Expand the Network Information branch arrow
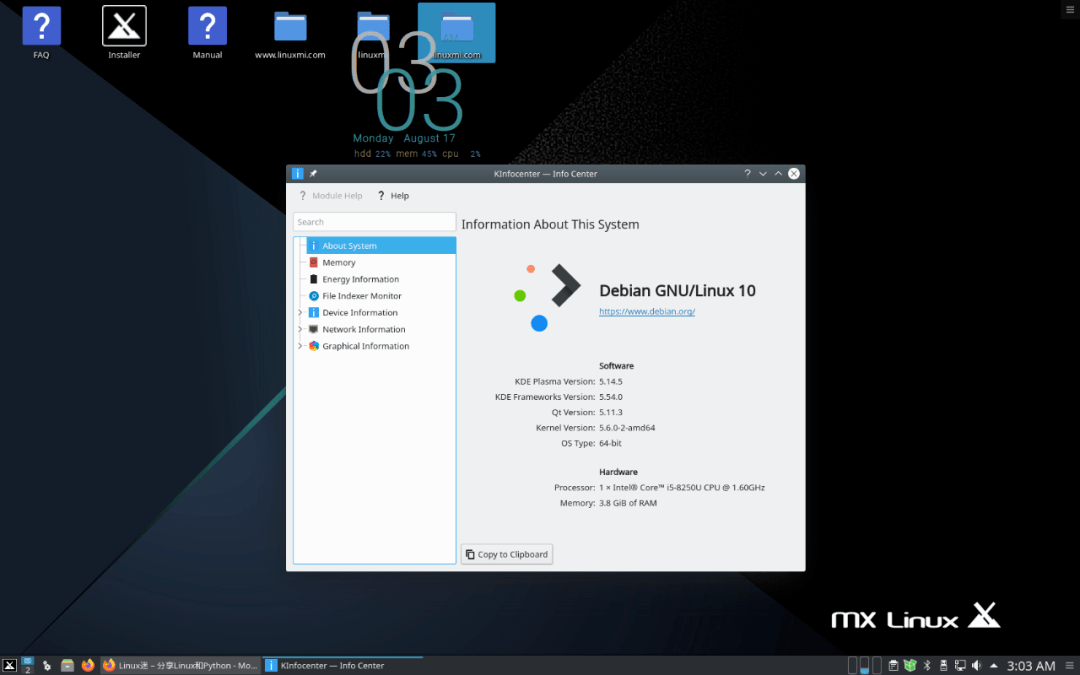 point(300,329)
